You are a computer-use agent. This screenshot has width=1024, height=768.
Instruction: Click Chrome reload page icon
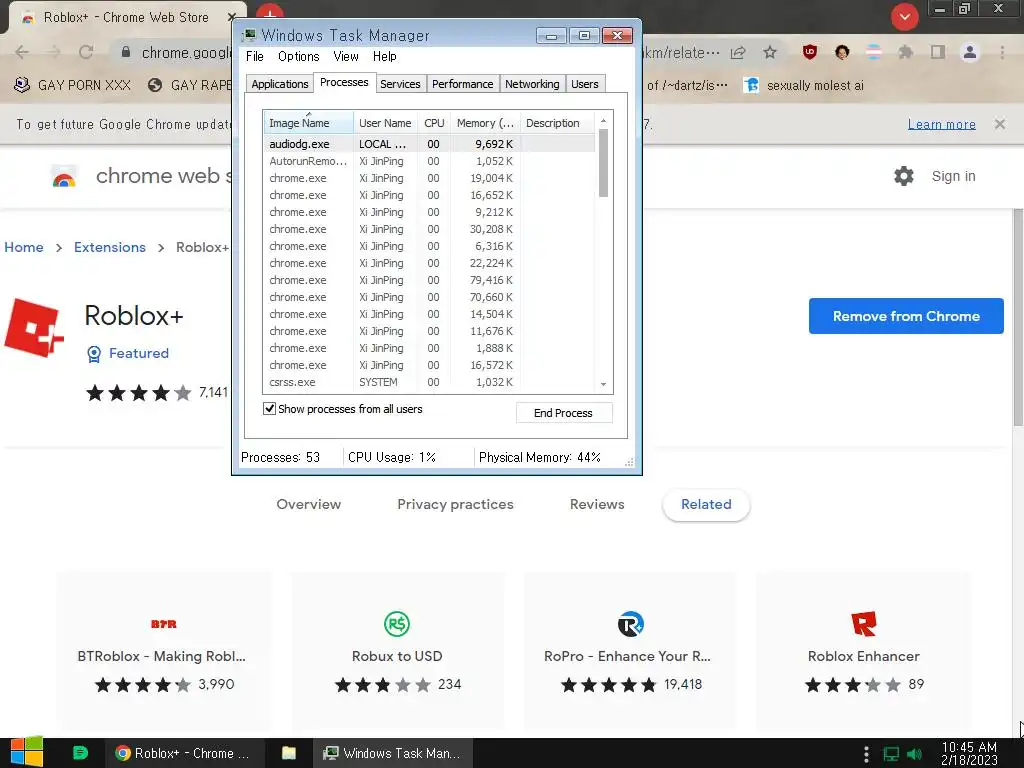[86, 52]
